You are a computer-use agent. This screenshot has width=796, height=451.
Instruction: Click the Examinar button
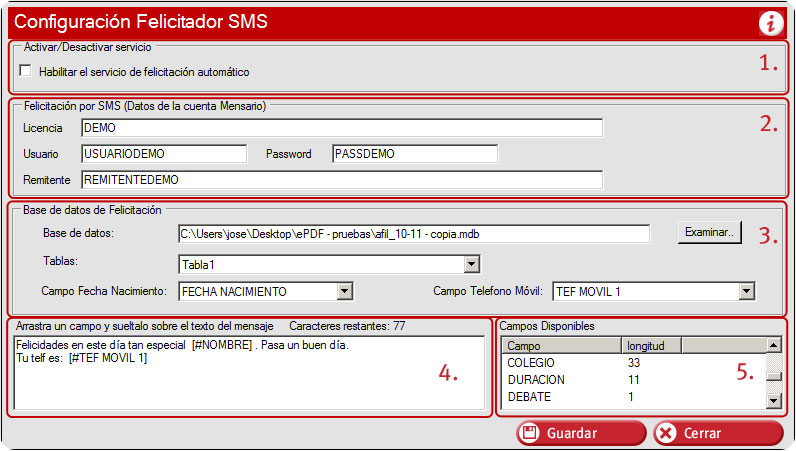710,232
